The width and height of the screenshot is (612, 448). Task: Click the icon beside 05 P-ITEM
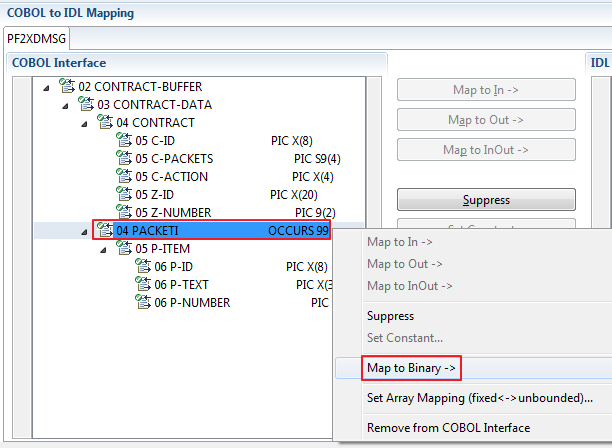124,248
